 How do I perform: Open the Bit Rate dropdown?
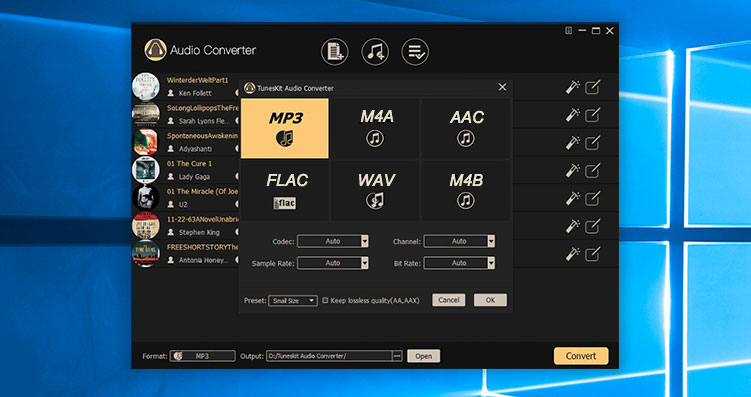pyautogui.click(x=459, y=263)
